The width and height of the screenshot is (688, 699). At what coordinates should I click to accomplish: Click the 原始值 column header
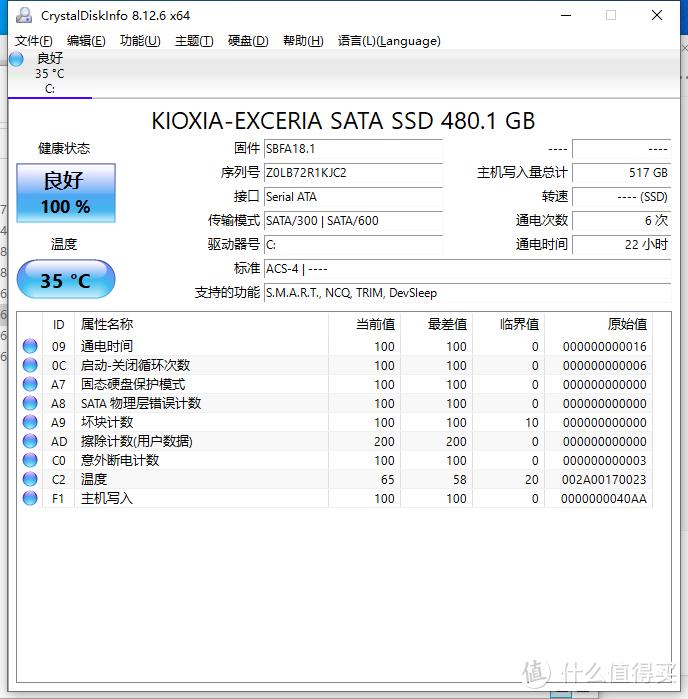click(598, 325)
